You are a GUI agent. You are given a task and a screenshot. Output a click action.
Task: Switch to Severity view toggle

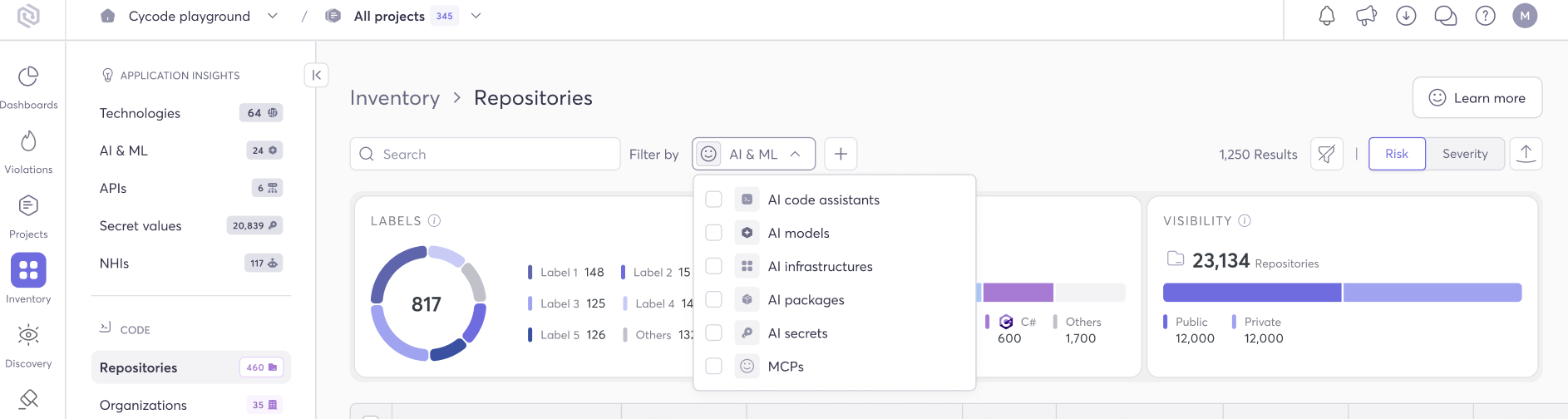point(1465,154)
